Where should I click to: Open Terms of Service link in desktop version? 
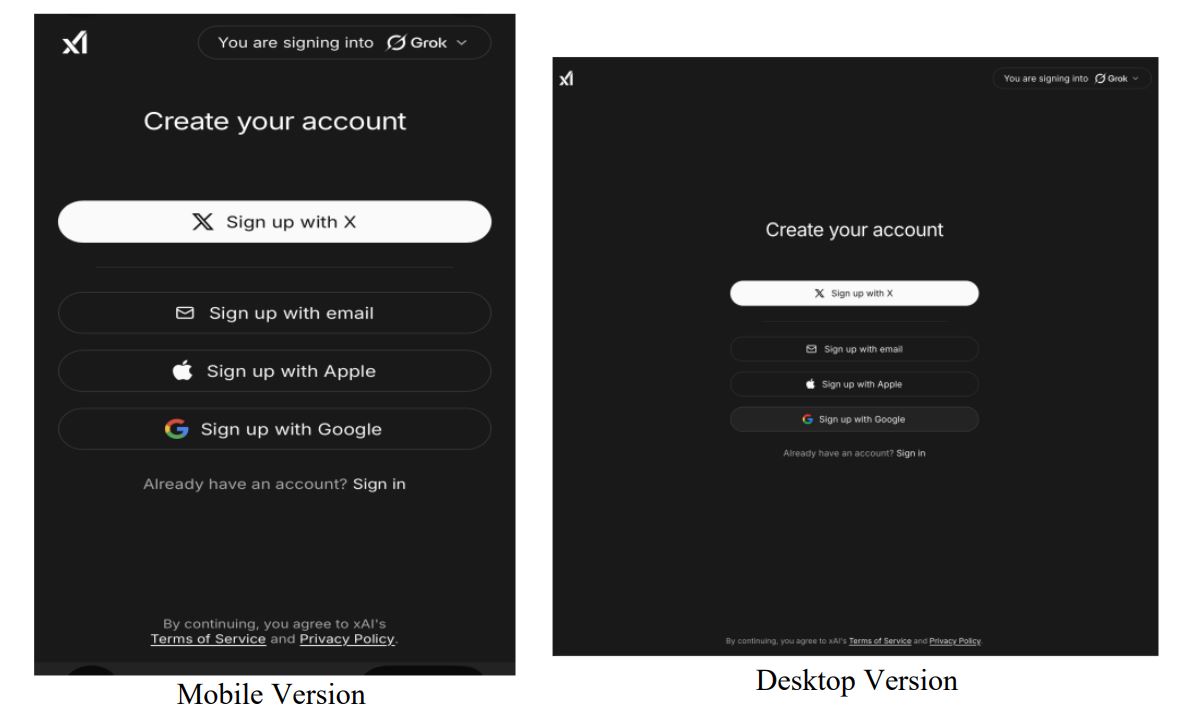tap(880, 641)
